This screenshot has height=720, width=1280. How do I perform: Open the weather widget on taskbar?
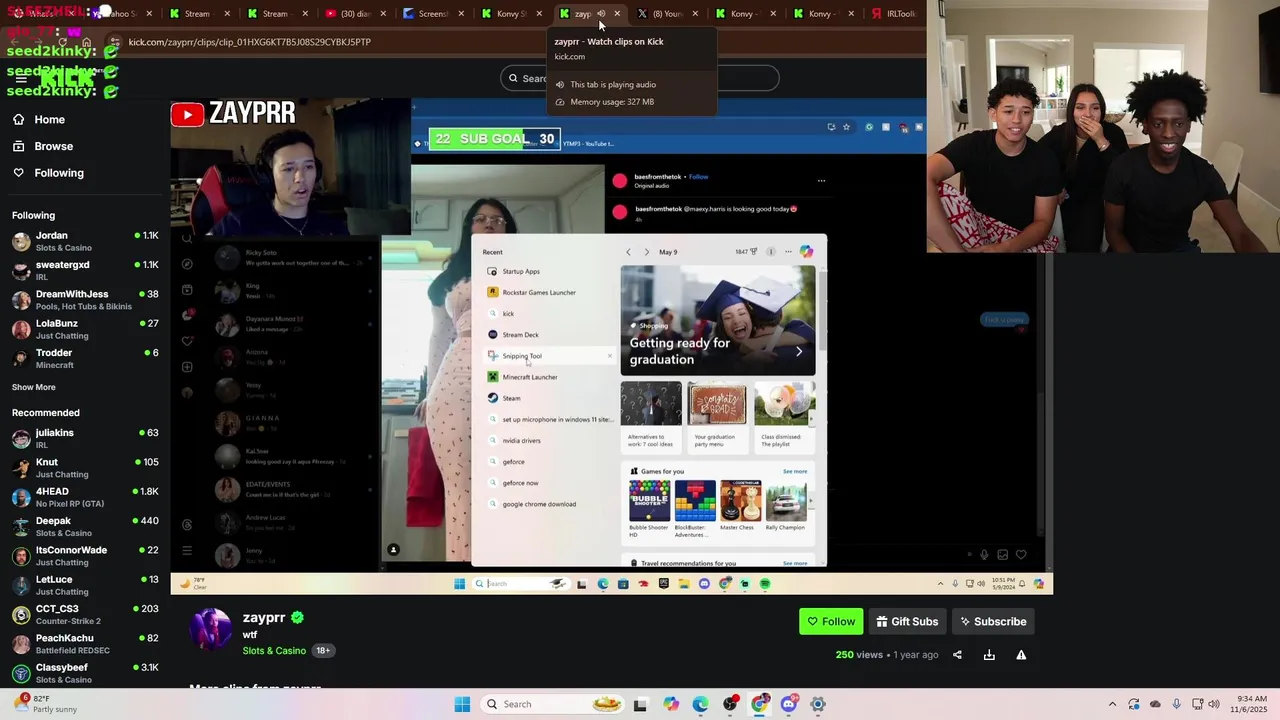[x=45, y=704]
